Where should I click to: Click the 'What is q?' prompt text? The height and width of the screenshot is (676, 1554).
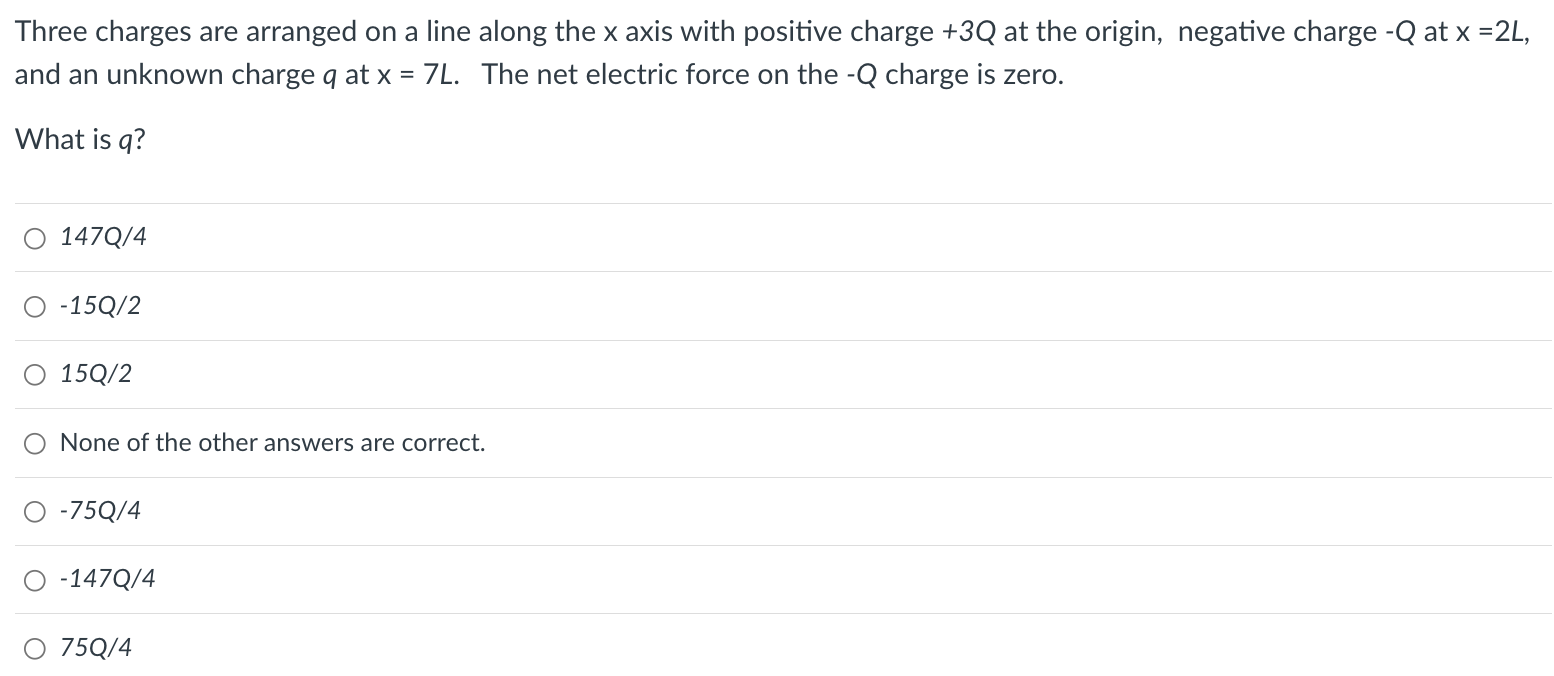[80, 139]
